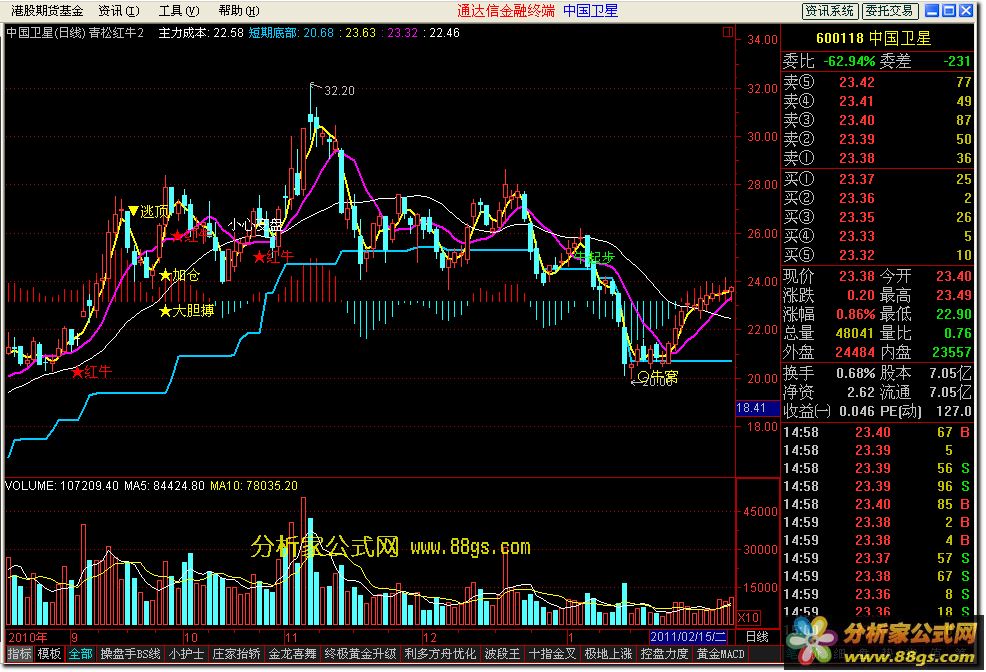Open the 港股期货基金 menu
The height and width of the screenshot is (672, 986).
coord(47,11)
